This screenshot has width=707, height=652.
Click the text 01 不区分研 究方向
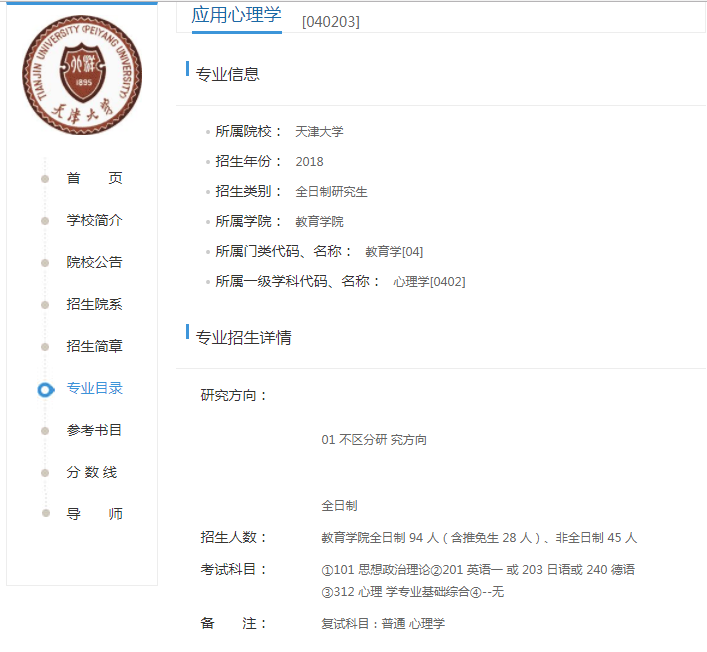[x=374, y=440]
